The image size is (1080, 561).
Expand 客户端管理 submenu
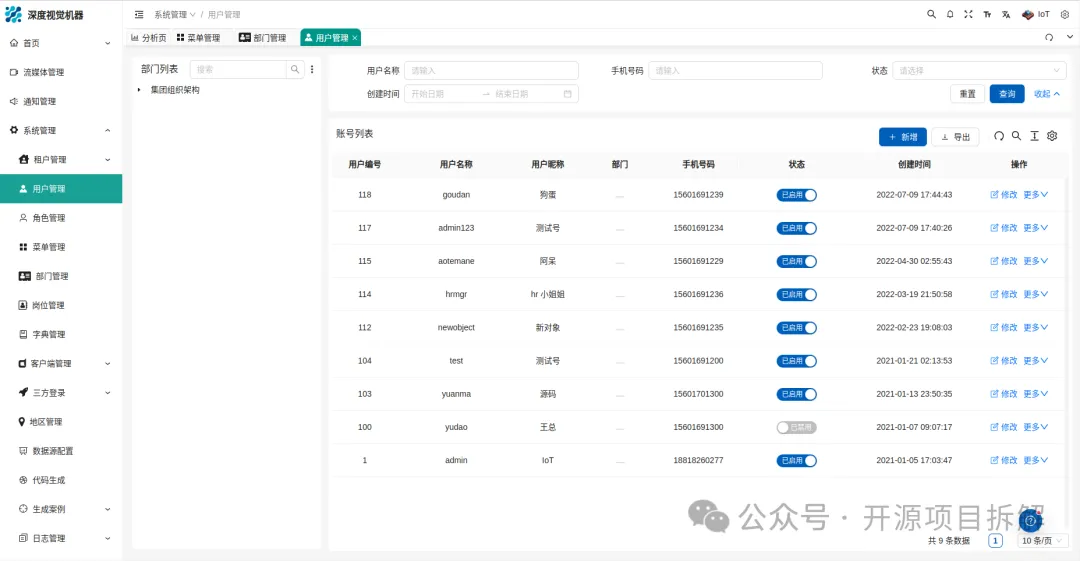point(61,363)
